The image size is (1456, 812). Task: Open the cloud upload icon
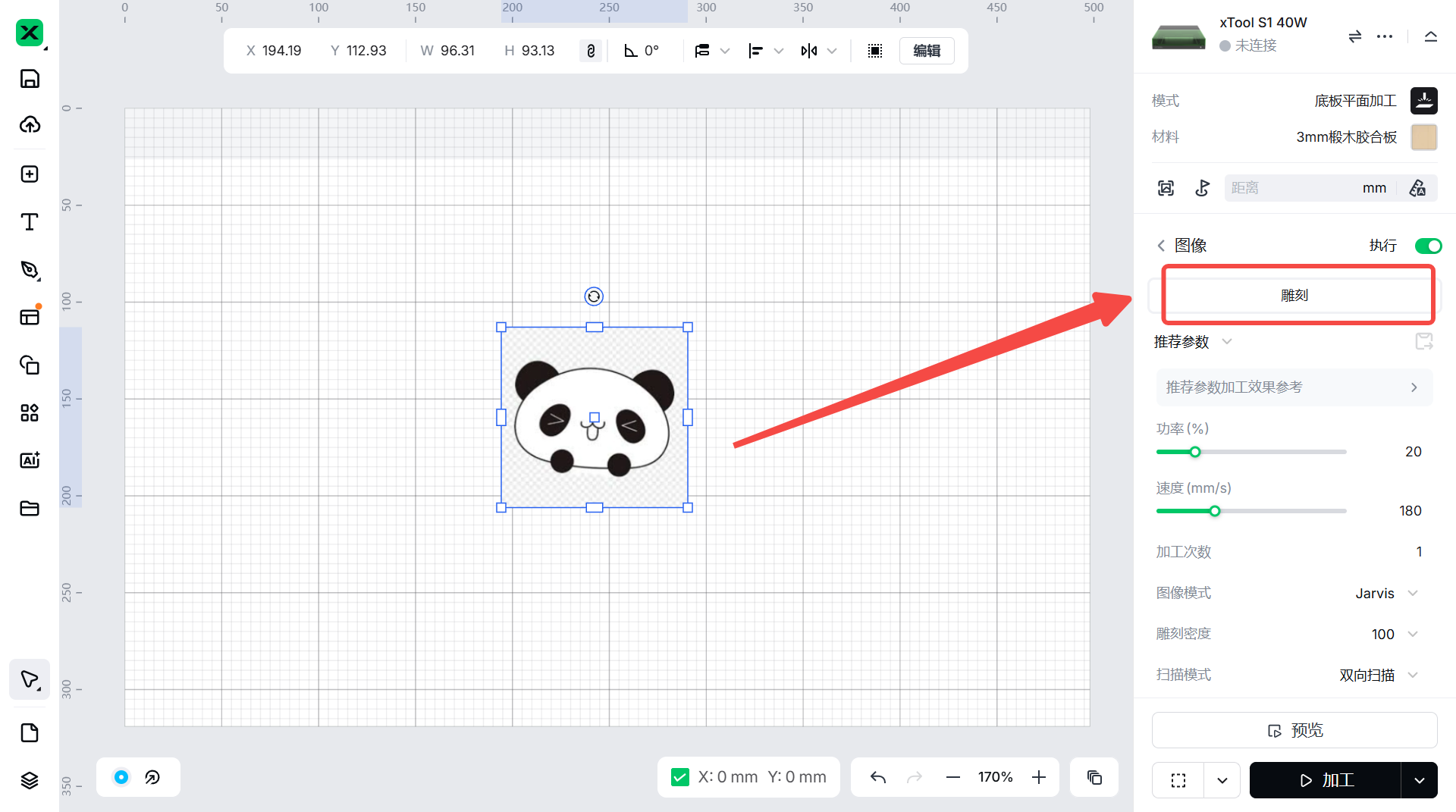pos(30,125)
